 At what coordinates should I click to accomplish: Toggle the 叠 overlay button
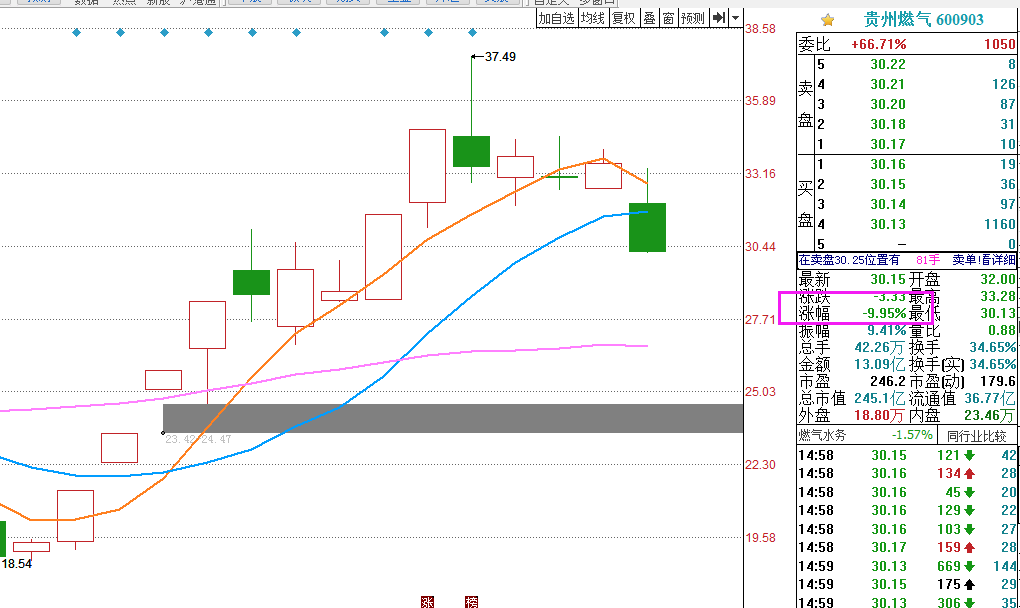tap(649, 18)
